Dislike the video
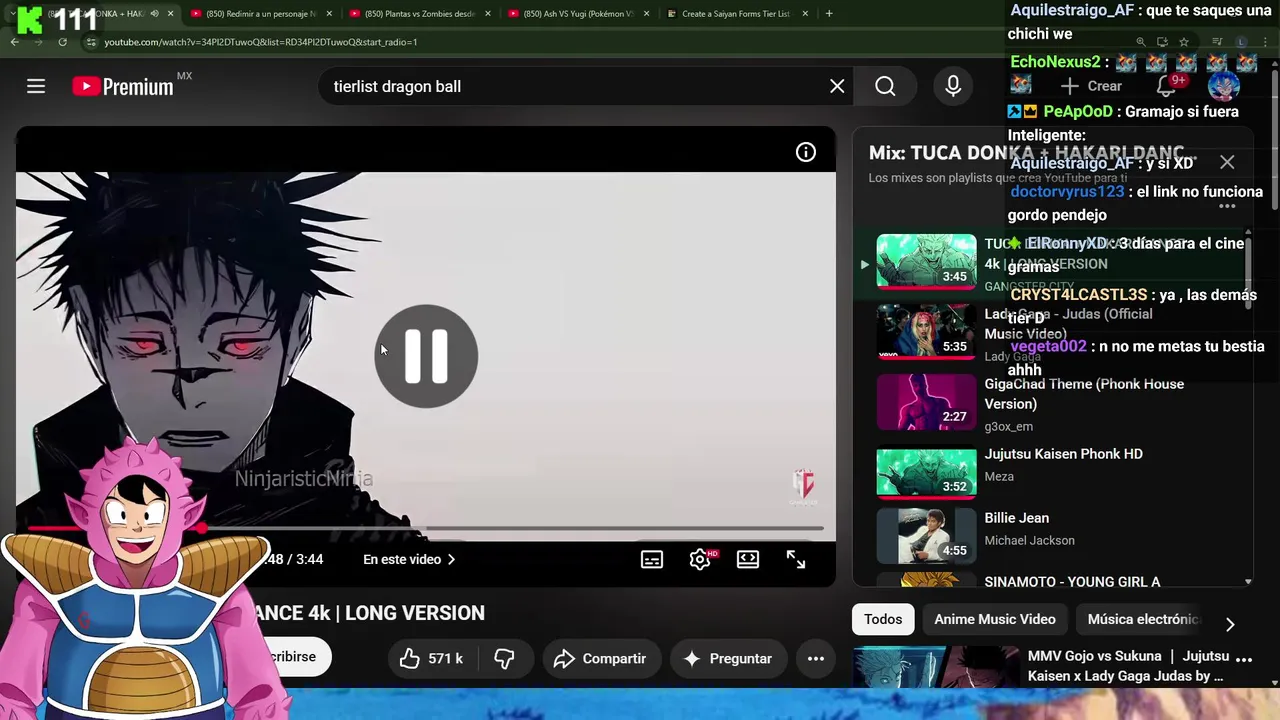The image size is (1280, 720). pos(504,658)
